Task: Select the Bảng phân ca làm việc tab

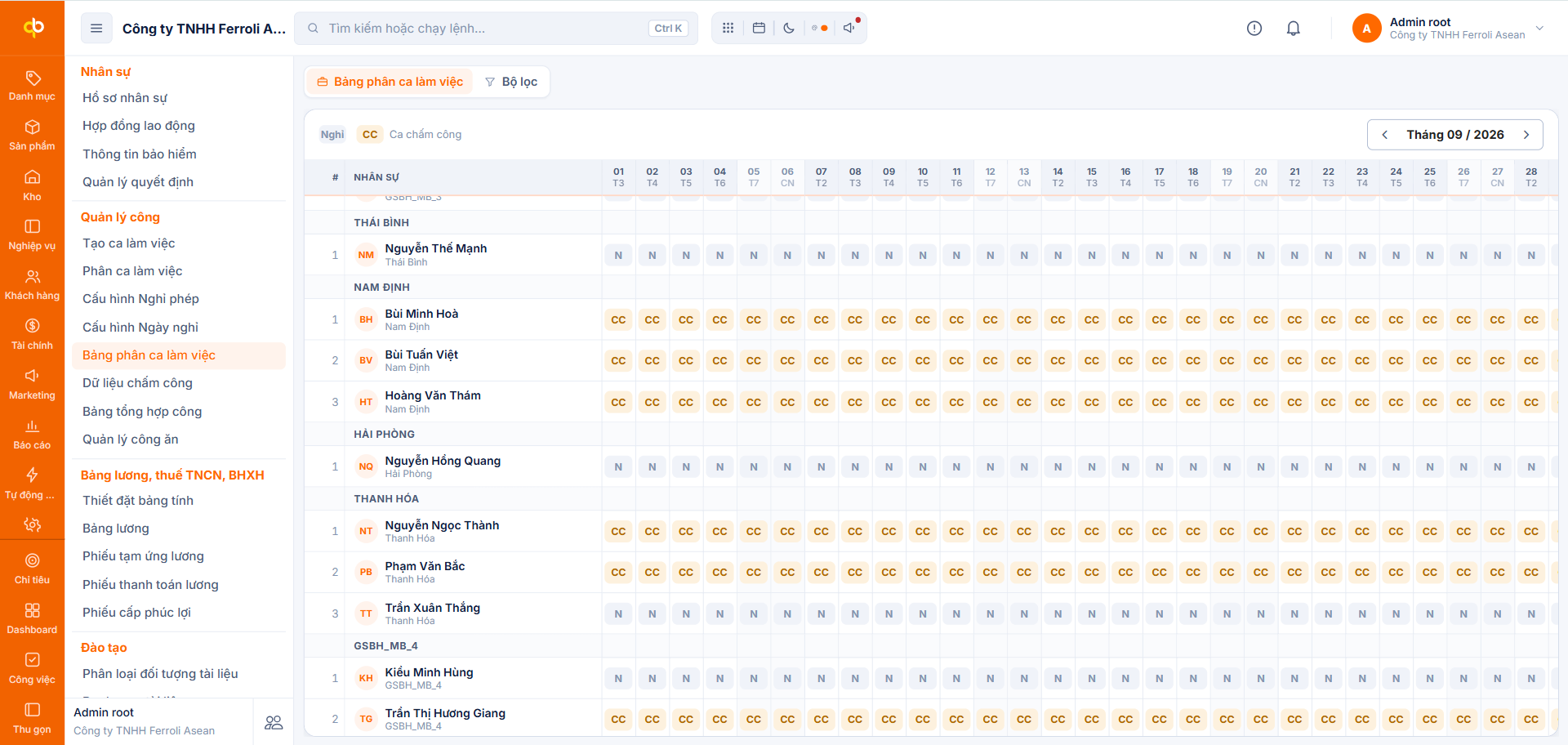Action: pos(390,82)
